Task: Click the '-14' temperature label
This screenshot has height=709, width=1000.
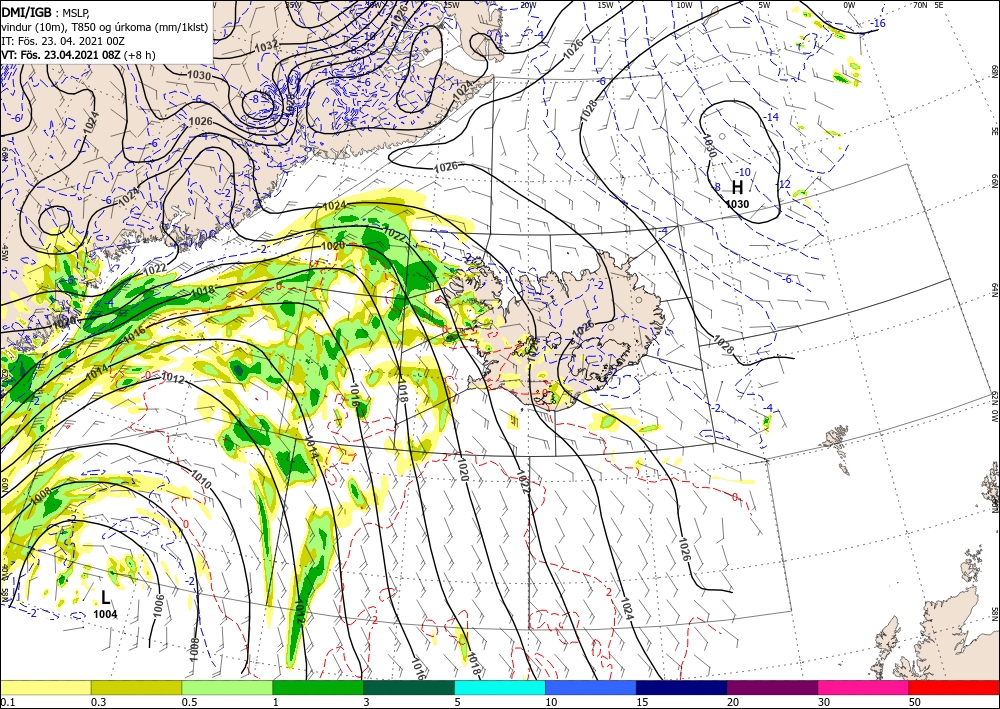Action: click(772, 117)
